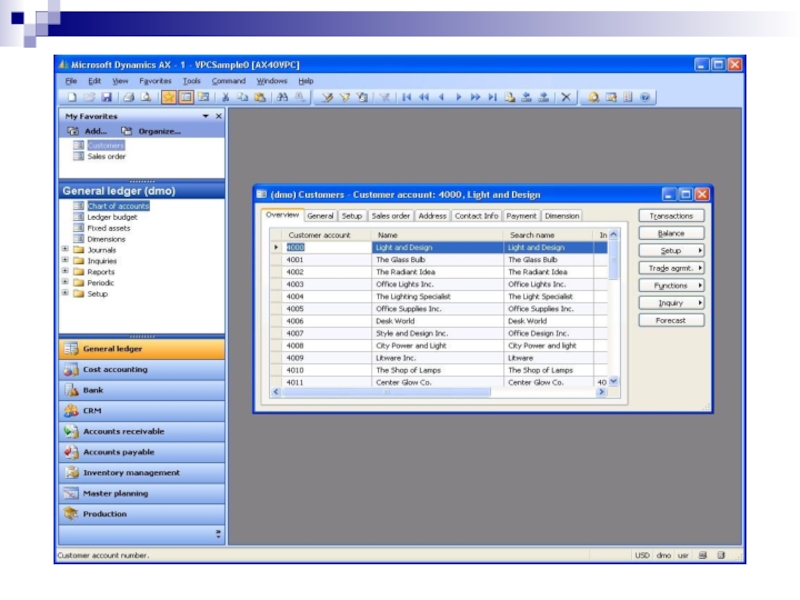The image size is (800, 600).
Task: Open the Windows menu
Action: click(272, 81)
